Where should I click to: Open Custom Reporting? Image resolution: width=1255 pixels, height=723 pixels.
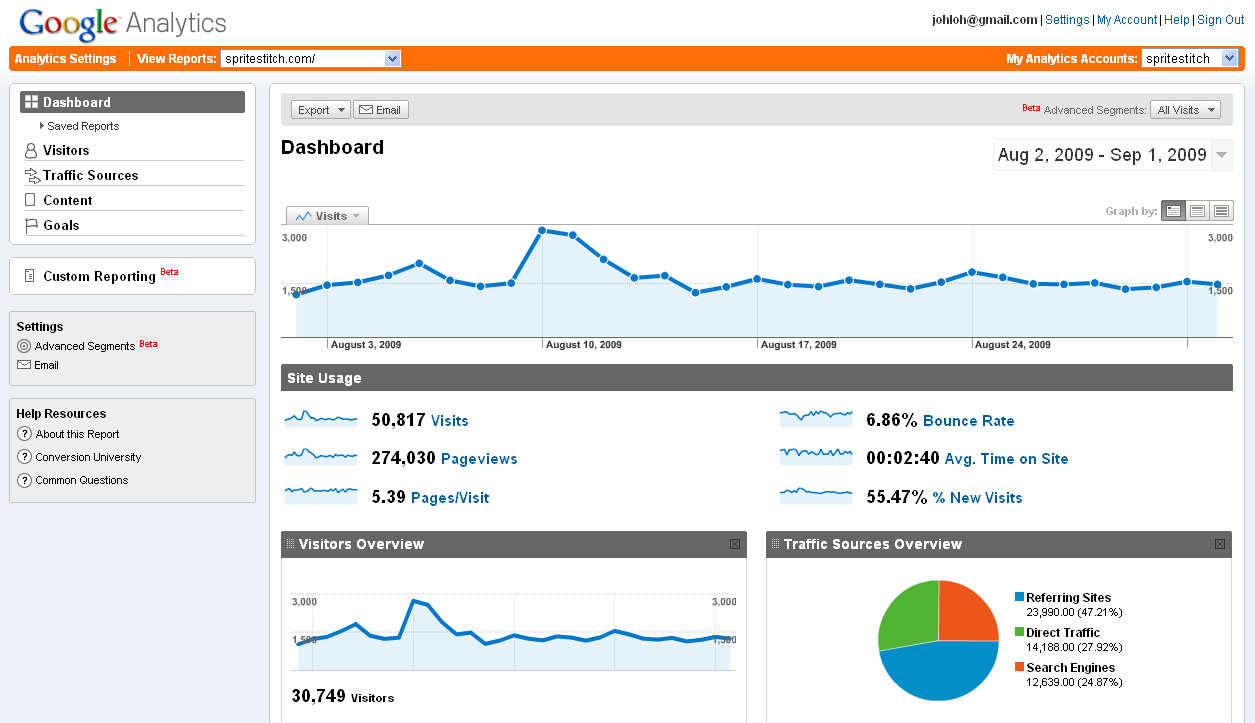point(99,276)
